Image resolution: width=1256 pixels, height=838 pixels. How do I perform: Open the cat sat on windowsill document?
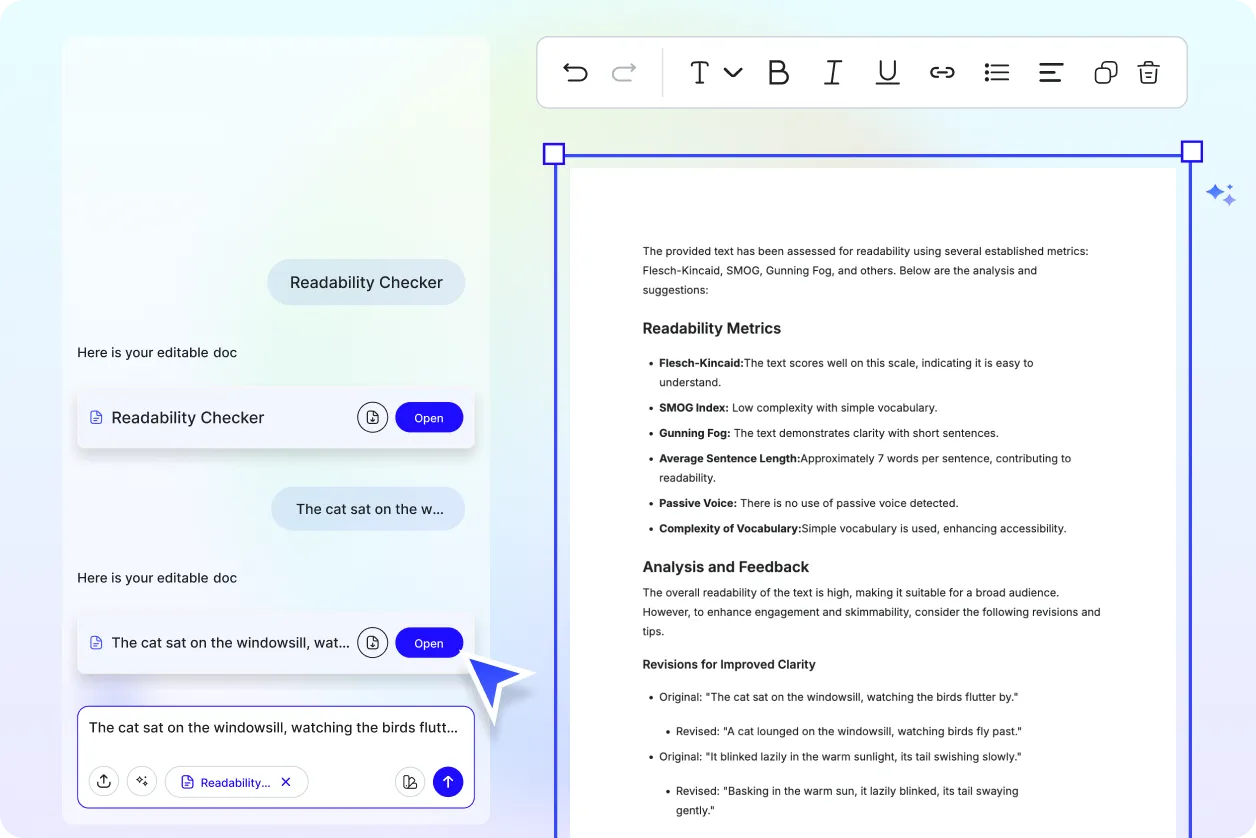pyautogui.click(x=429, y=643)
